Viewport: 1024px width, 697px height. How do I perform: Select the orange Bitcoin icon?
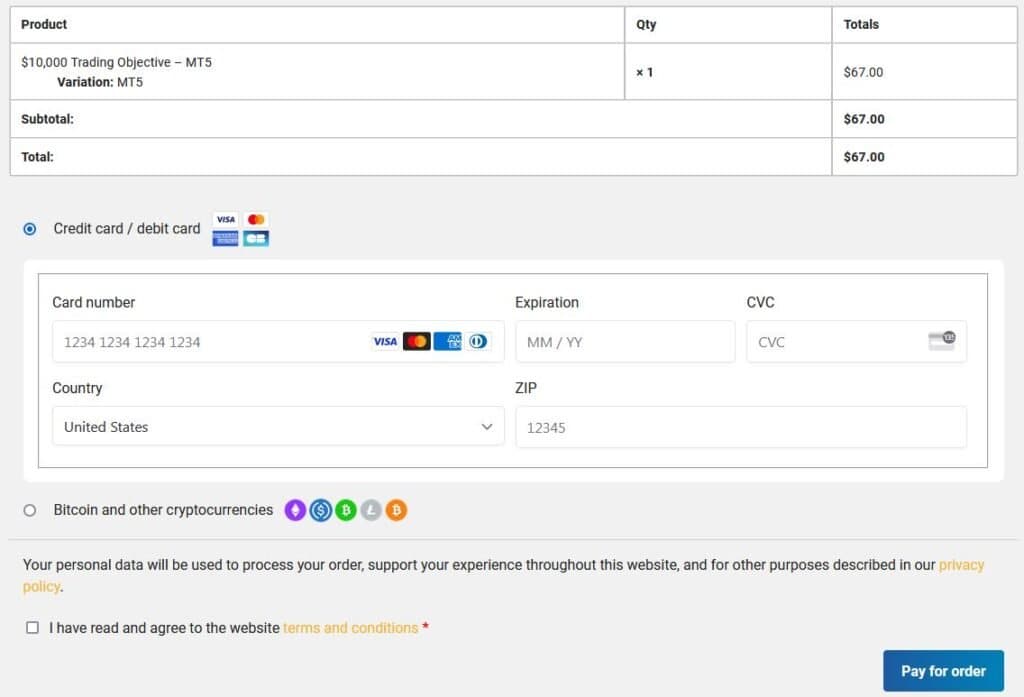(396, 510)
